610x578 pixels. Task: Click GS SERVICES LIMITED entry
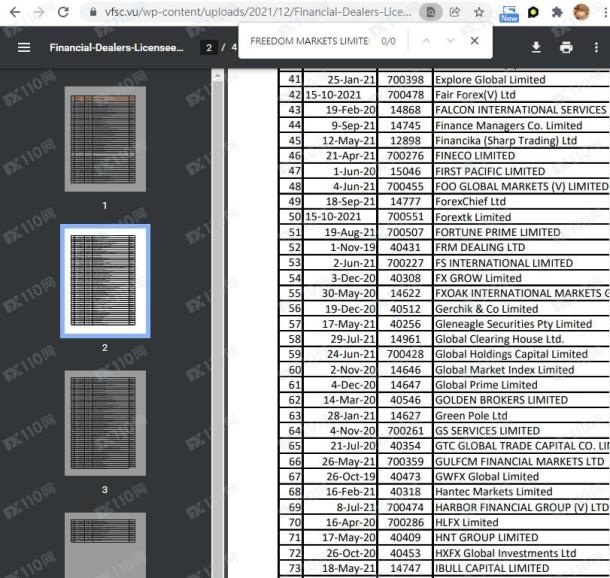click(487, 431)
